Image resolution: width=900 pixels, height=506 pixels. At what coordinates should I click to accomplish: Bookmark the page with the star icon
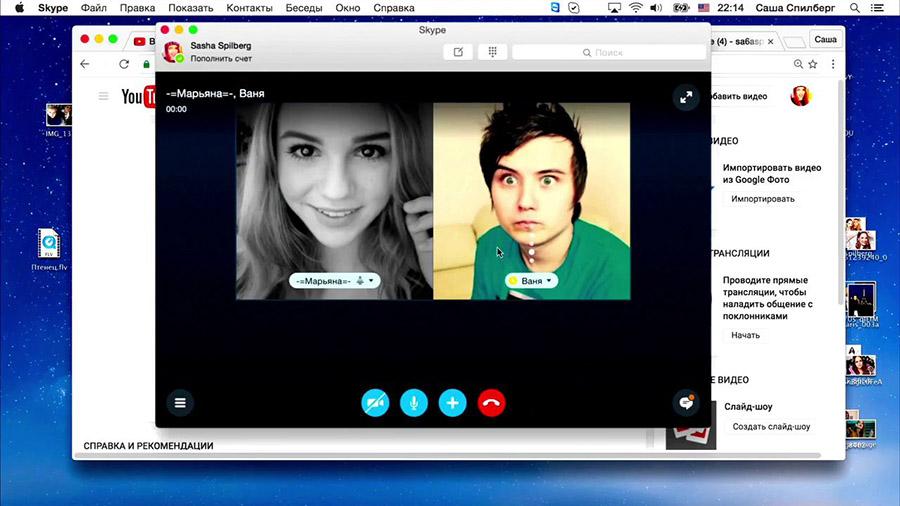coord(813,64)
